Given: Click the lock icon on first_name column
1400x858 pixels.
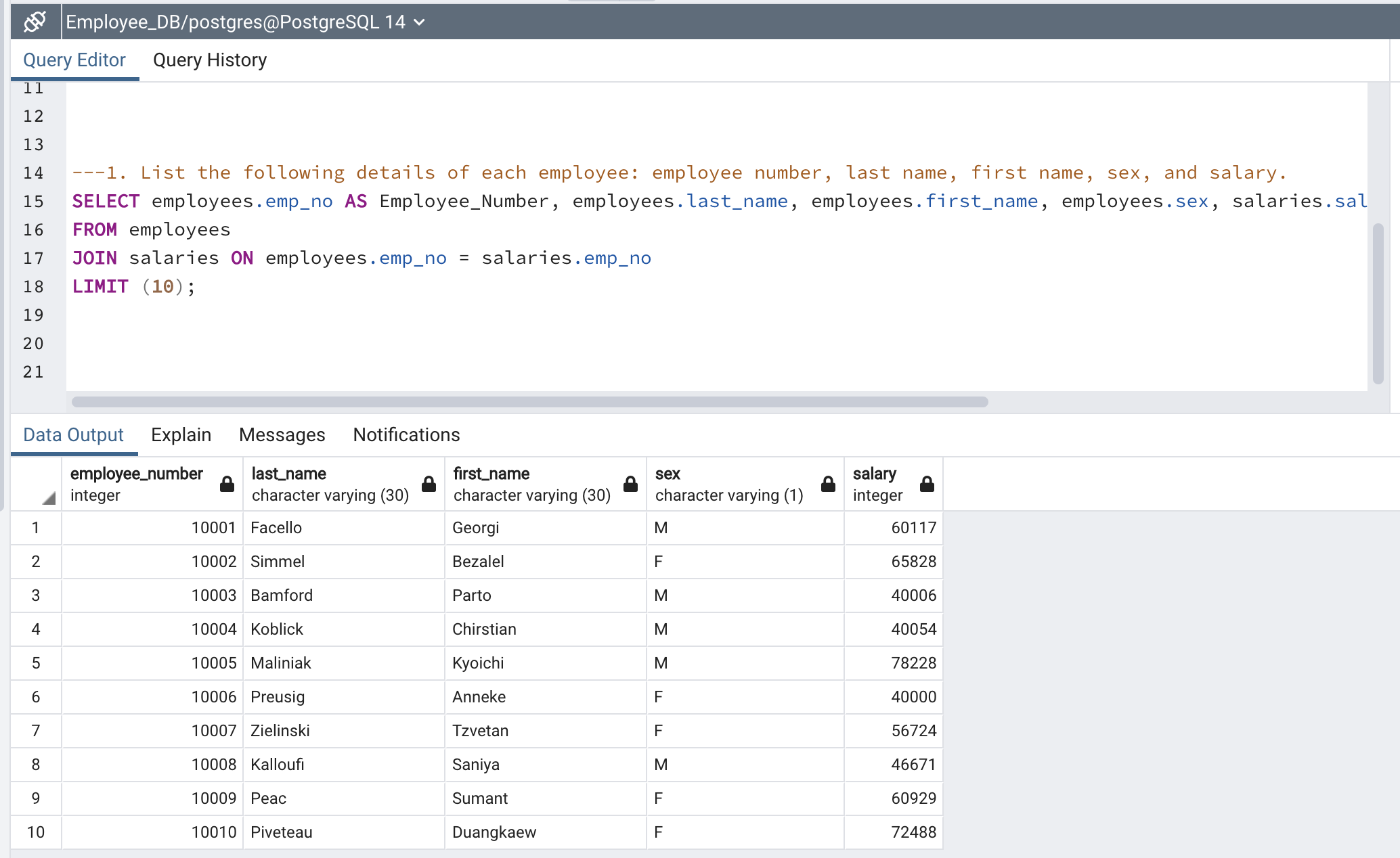Looking at the screenshot, I should click(x=630, y=484).
